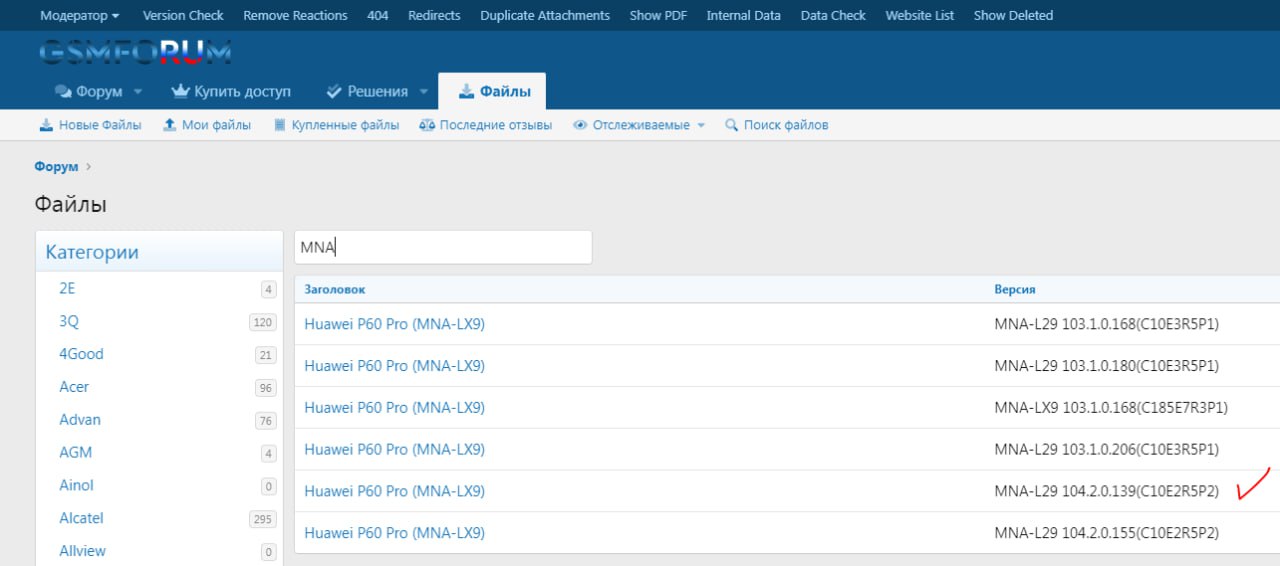The image size is (1280, 566).
Task: Select the Файлы tab
Action: pyautogui.click(x=492, y=91)
